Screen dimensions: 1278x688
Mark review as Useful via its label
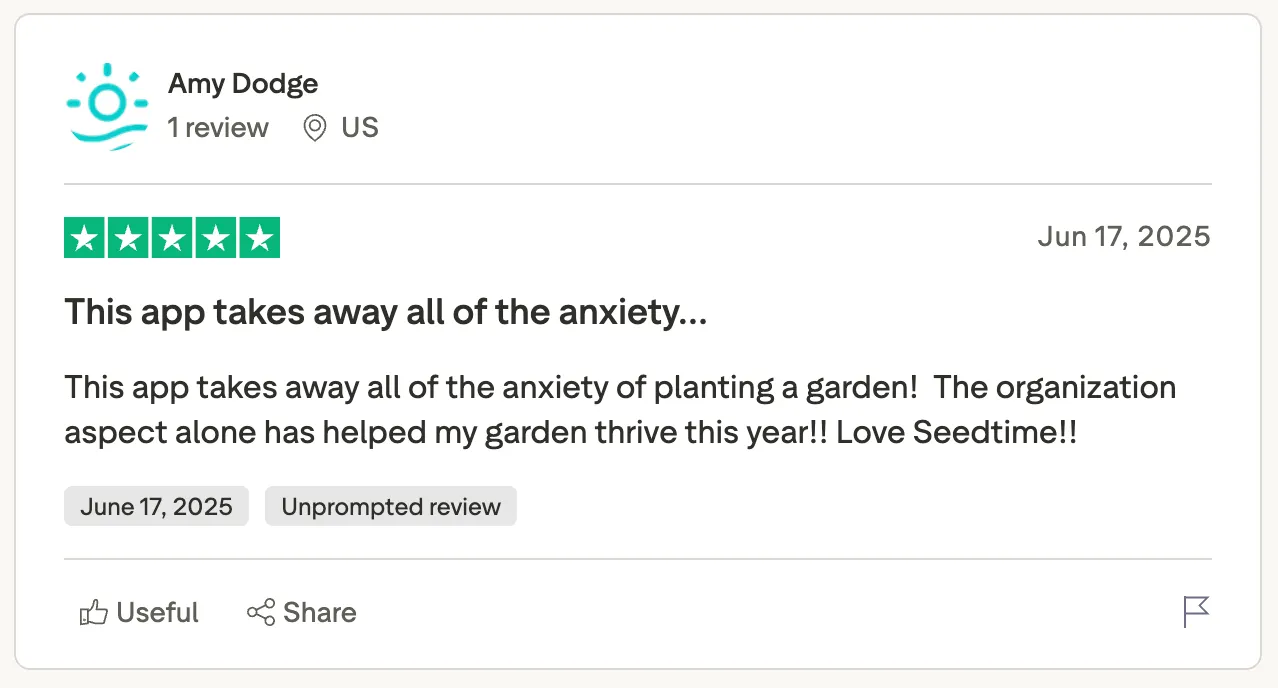[x=157, y=612]
